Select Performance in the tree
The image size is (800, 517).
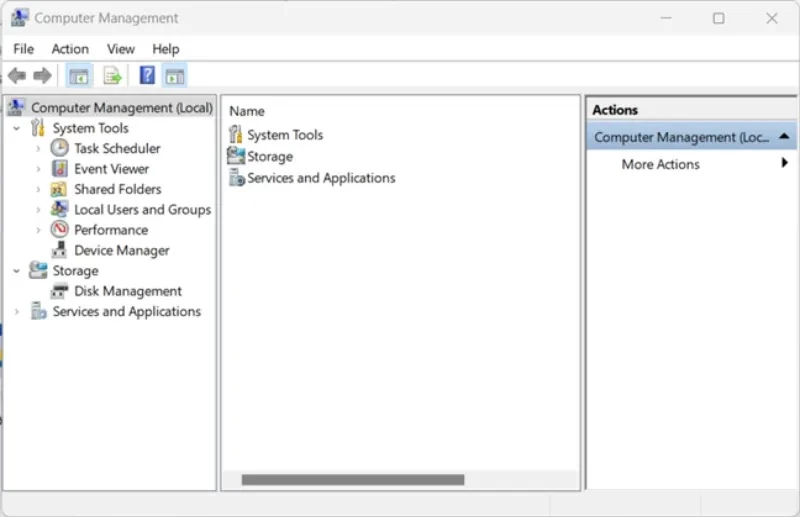click(x=111, y=230)
